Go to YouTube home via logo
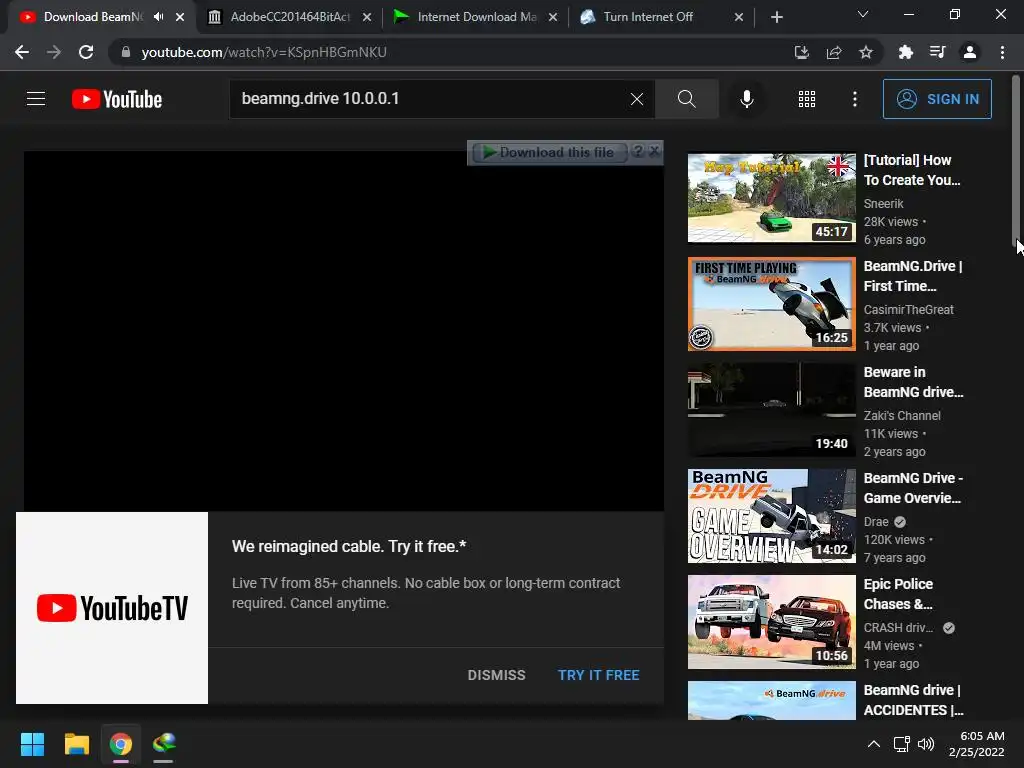1024x768 pixels. [117, 99]
